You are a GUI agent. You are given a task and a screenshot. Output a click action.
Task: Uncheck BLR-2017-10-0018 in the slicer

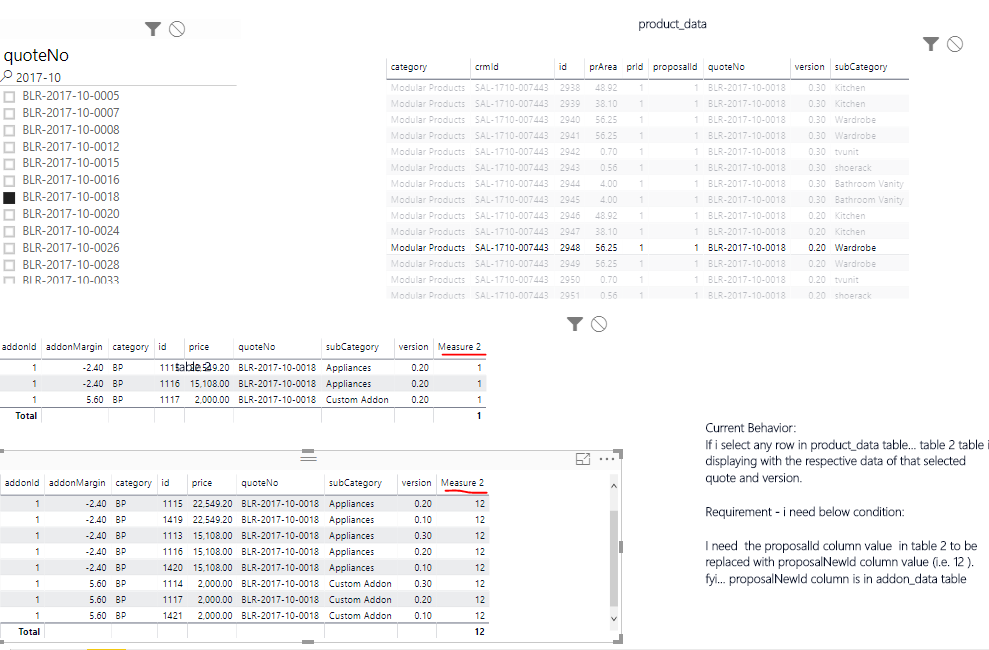9,197
